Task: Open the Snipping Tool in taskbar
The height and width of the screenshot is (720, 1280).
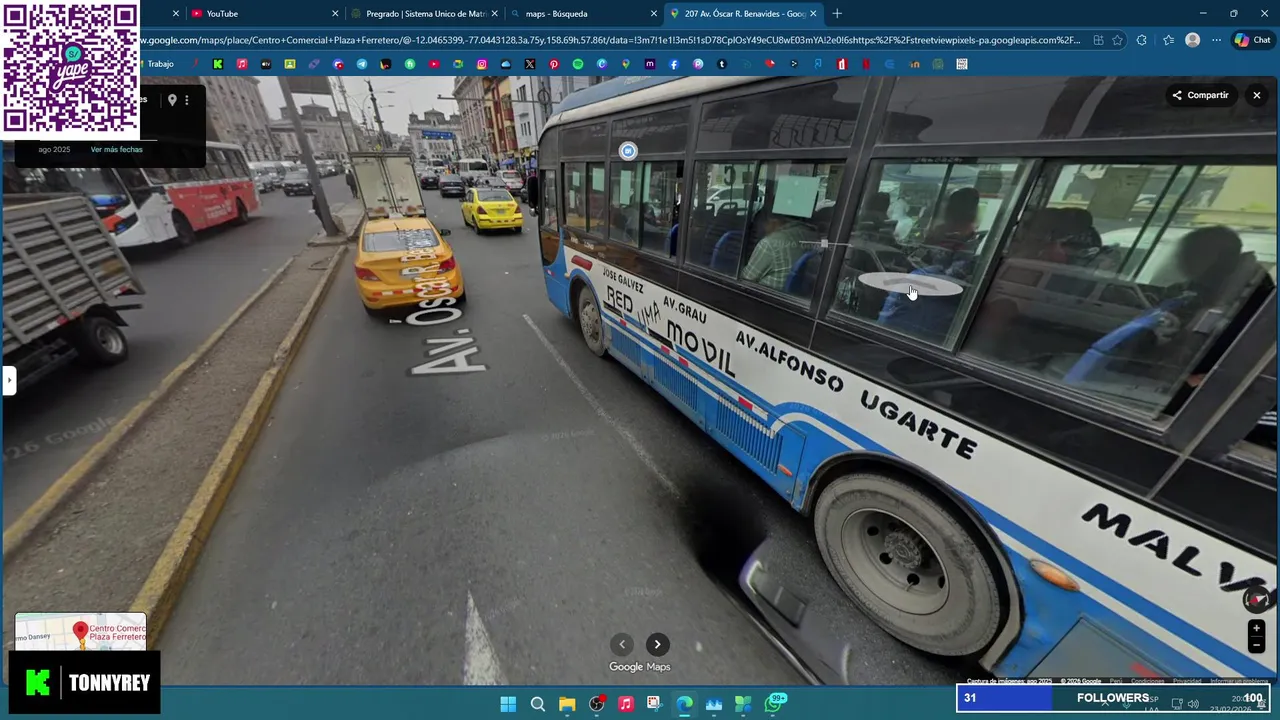Action: [x=654, y=704]
